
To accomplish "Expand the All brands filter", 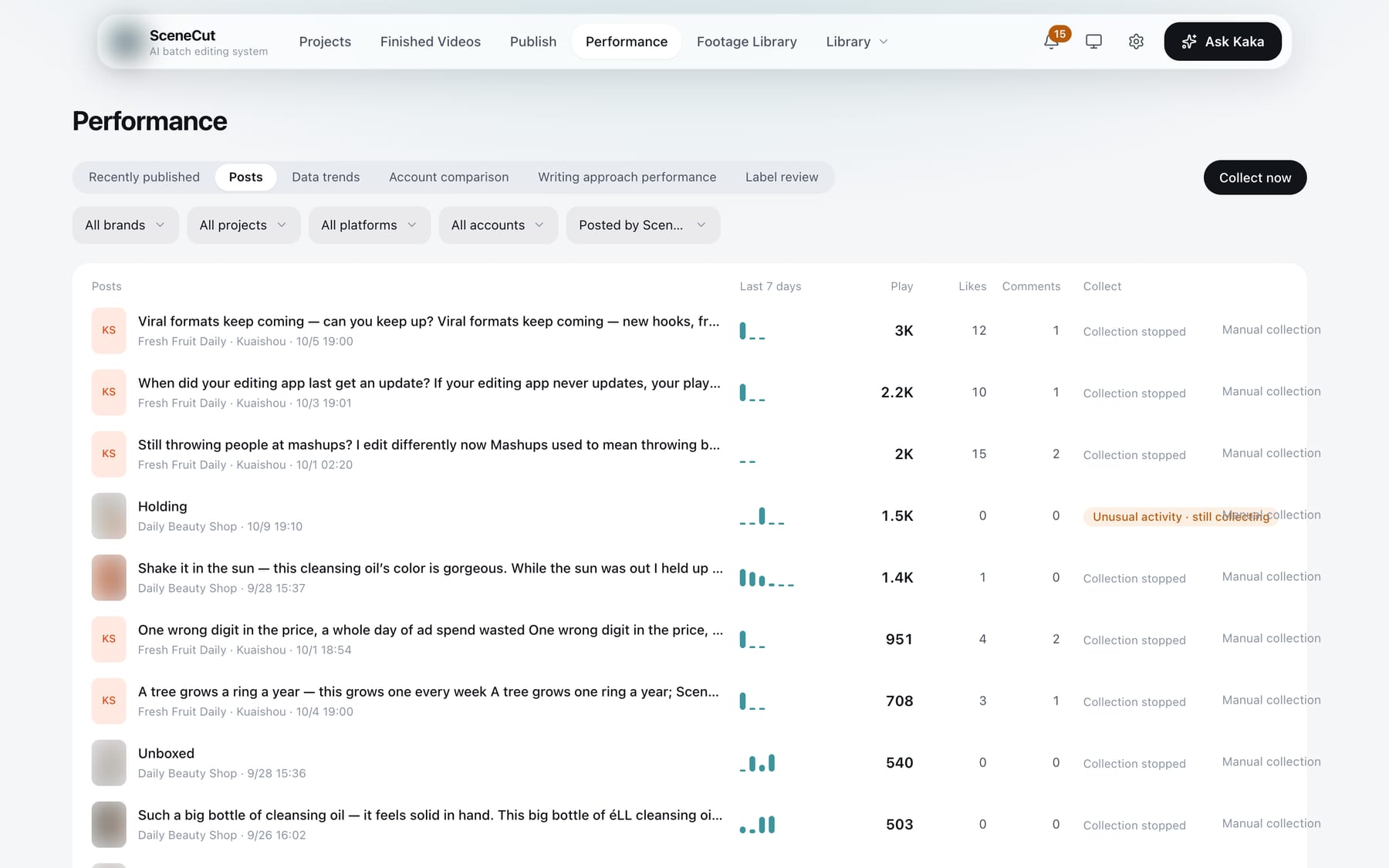I will (x=126, y=225).
